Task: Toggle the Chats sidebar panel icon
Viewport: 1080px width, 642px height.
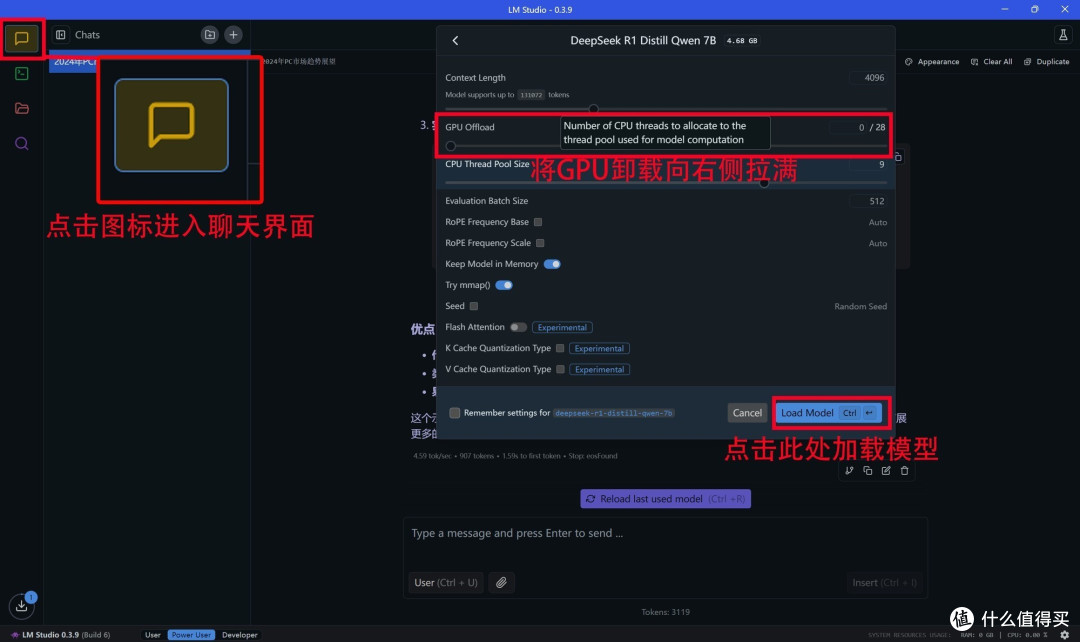Action: pos(61,34)
